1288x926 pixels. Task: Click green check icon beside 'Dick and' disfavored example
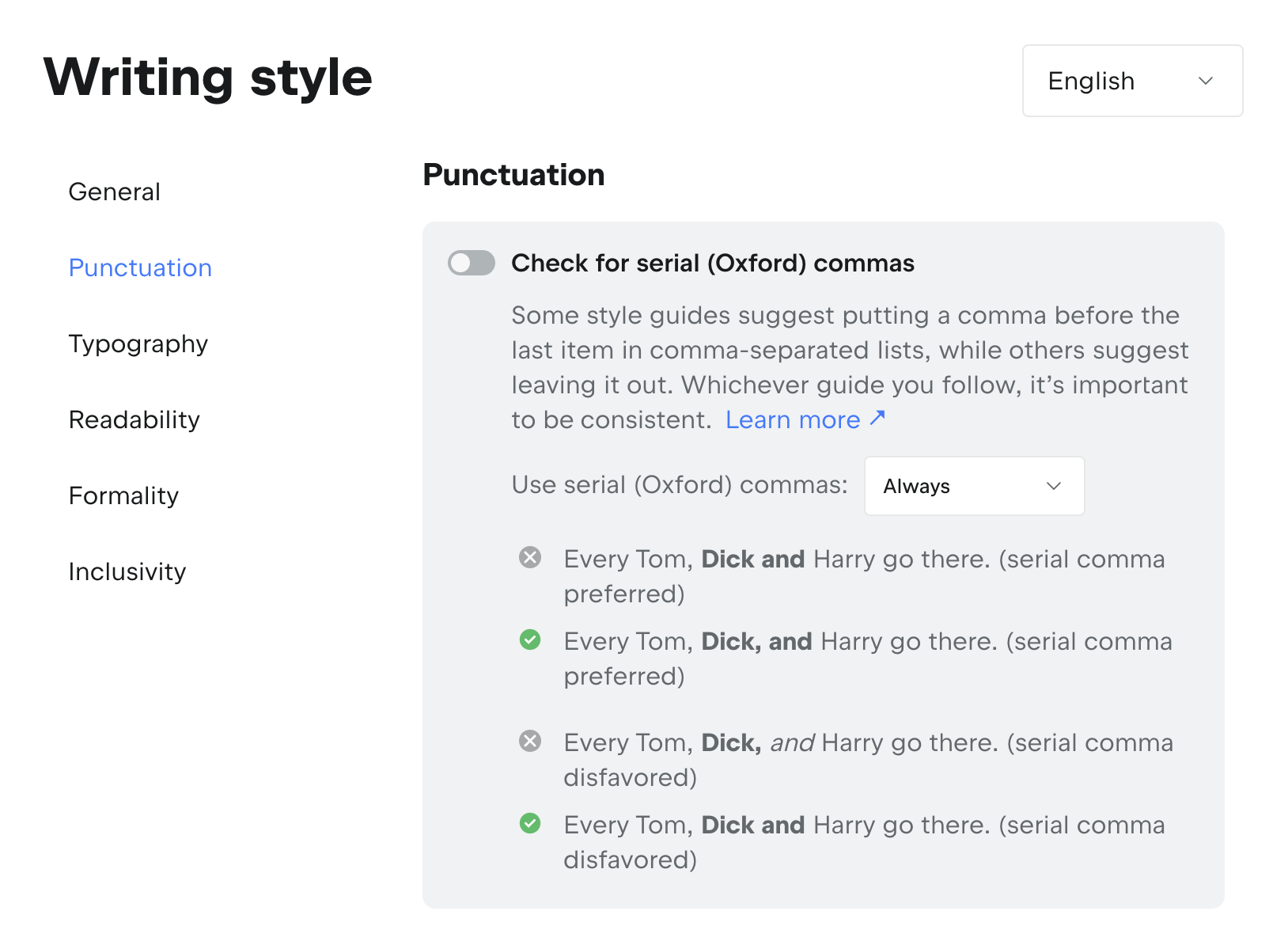(x=530, y=824)
